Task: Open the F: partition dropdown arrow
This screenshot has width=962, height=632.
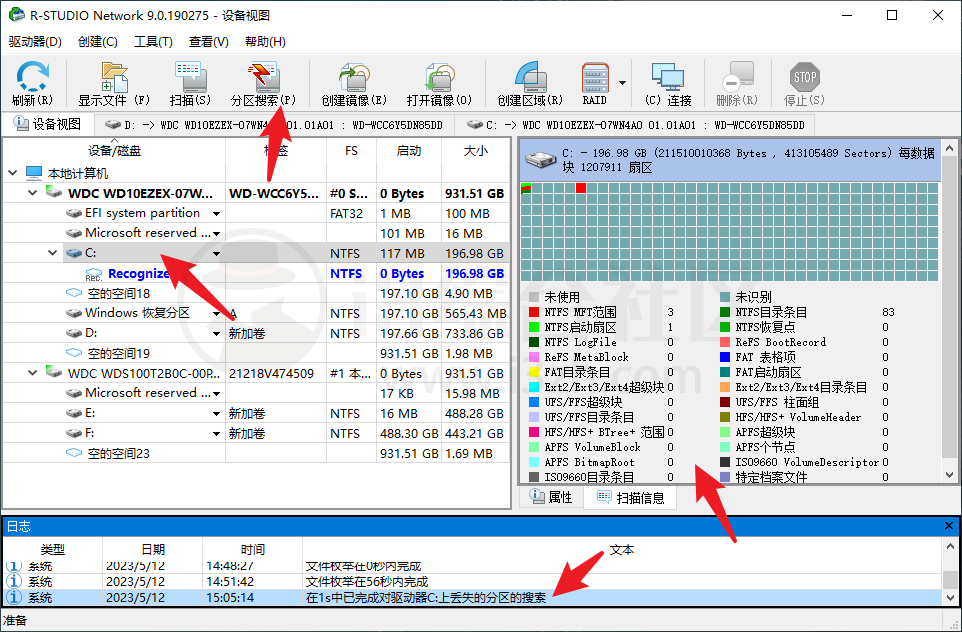Action: (217, 434)
